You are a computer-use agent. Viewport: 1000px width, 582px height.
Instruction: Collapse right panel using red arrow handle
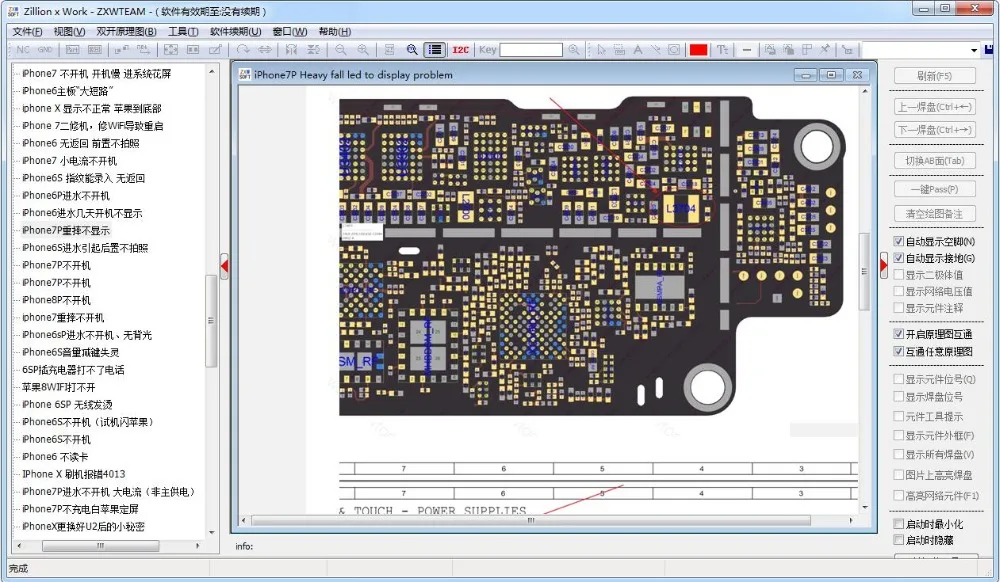pyautogui.click(x=883, y=265)
